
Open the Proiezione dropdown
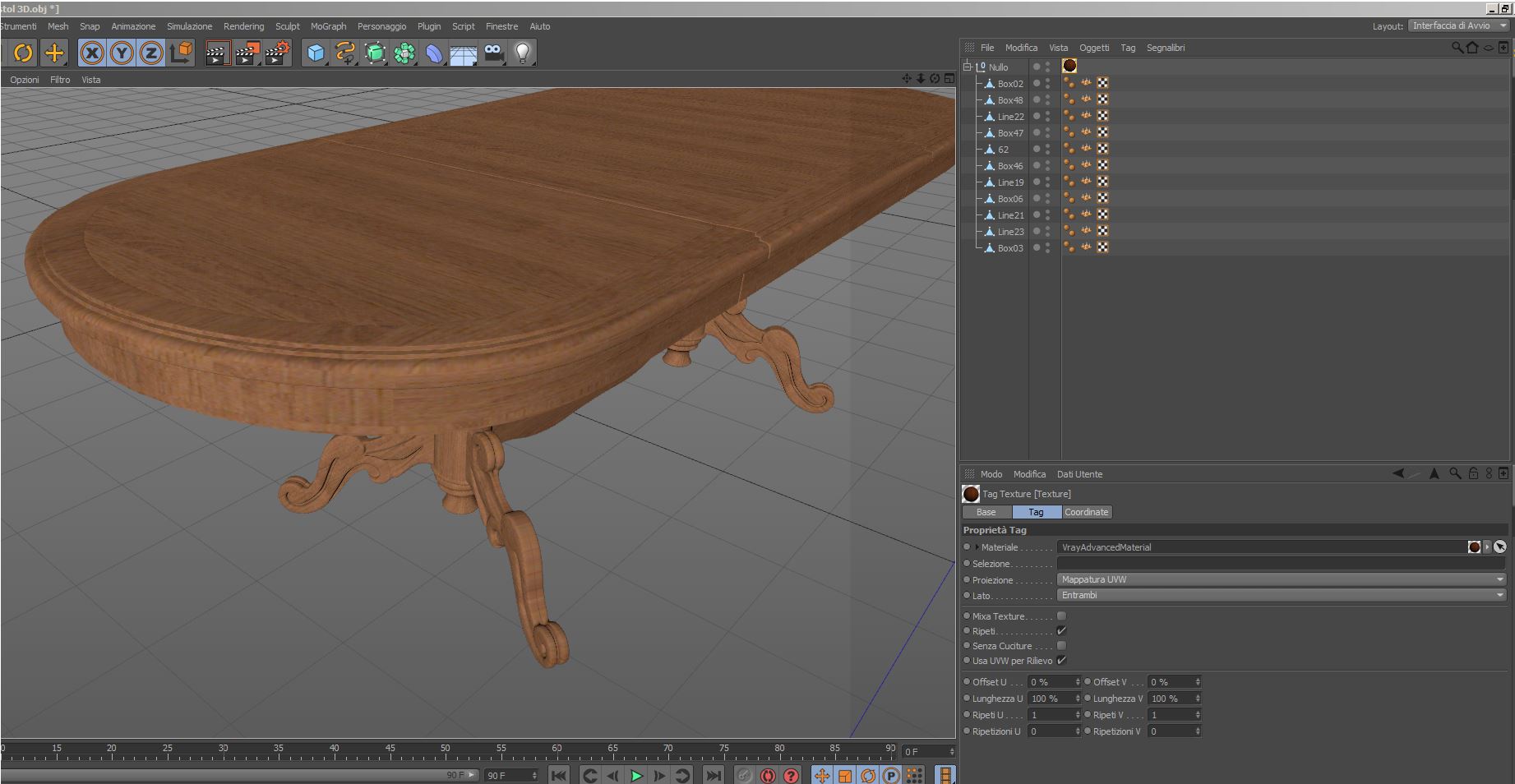click(1281, 579)
